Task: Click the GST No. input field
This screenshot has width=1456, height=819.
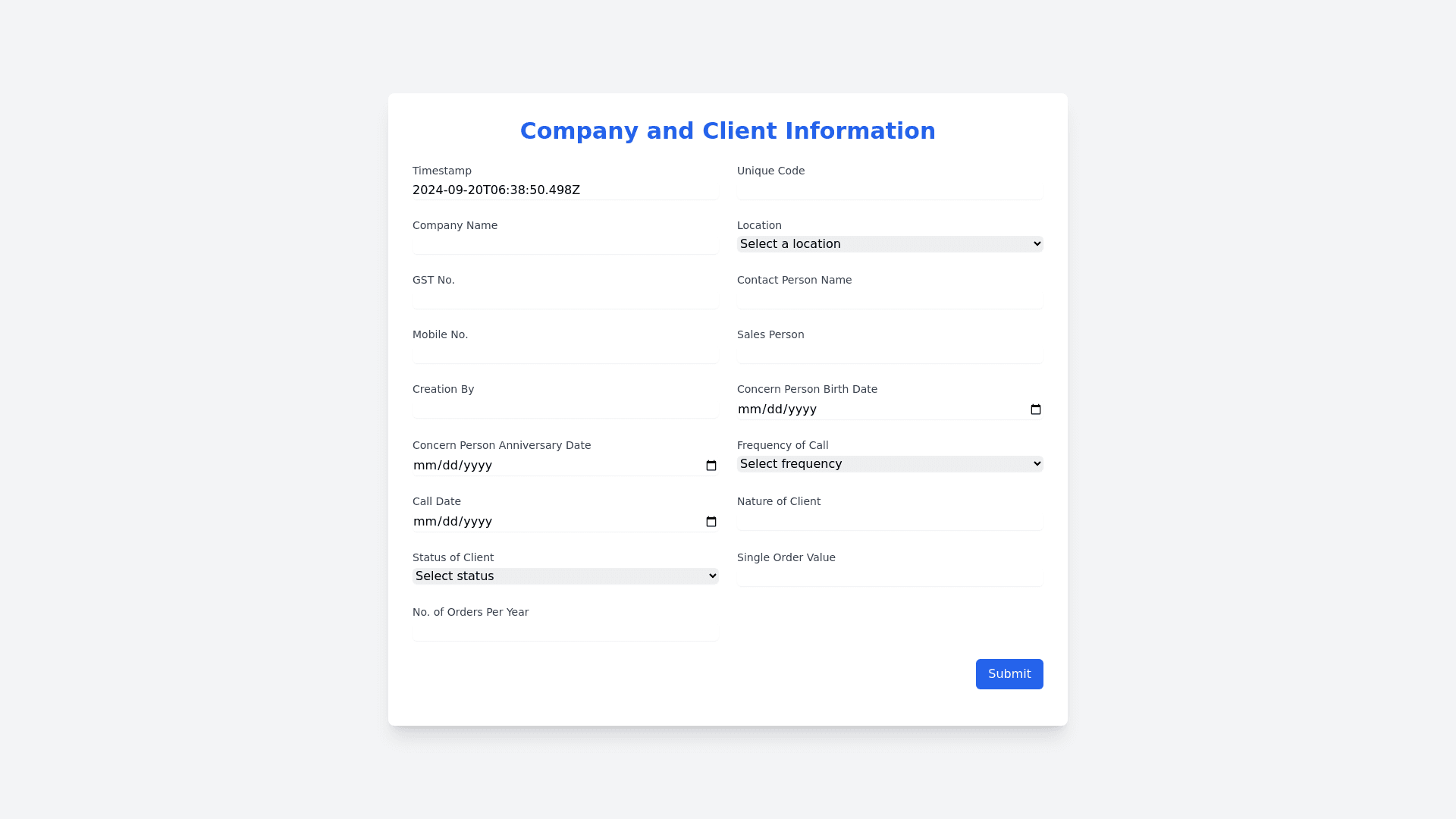Action: pos(565,299)
